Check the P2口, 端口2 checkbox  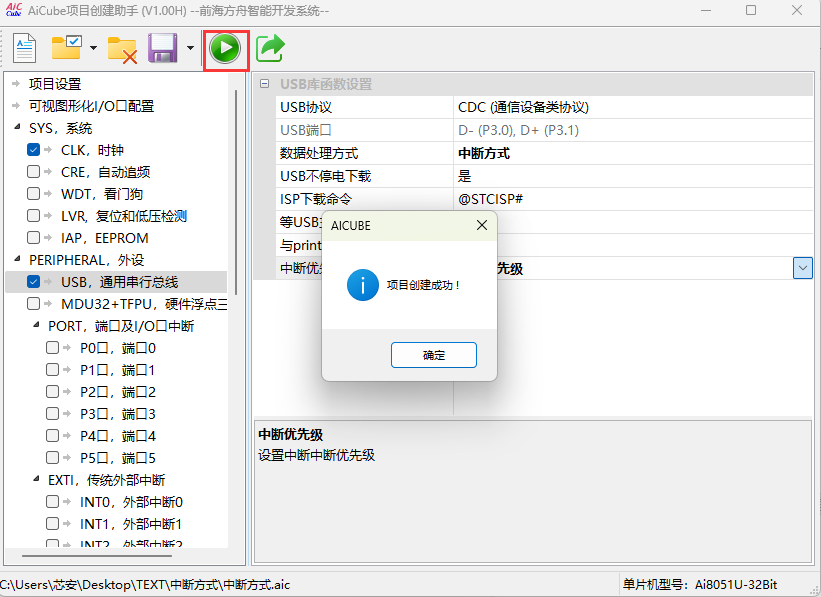click(x=52, y=392)
